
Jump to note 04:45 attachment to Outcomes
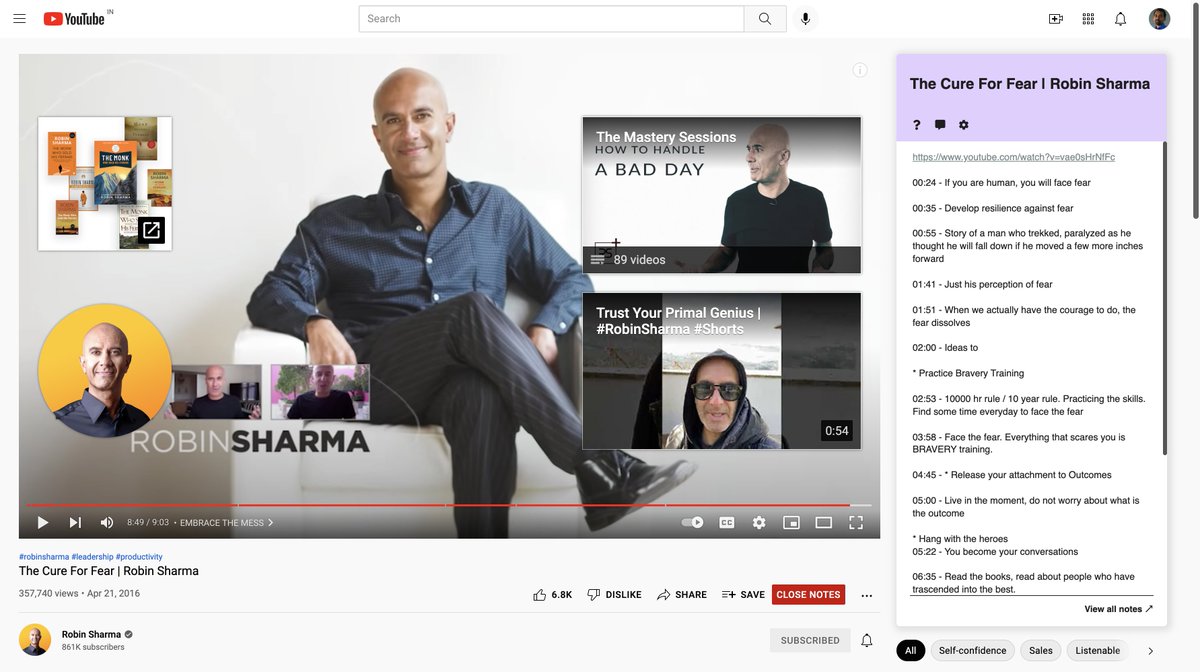(1012, 475)
